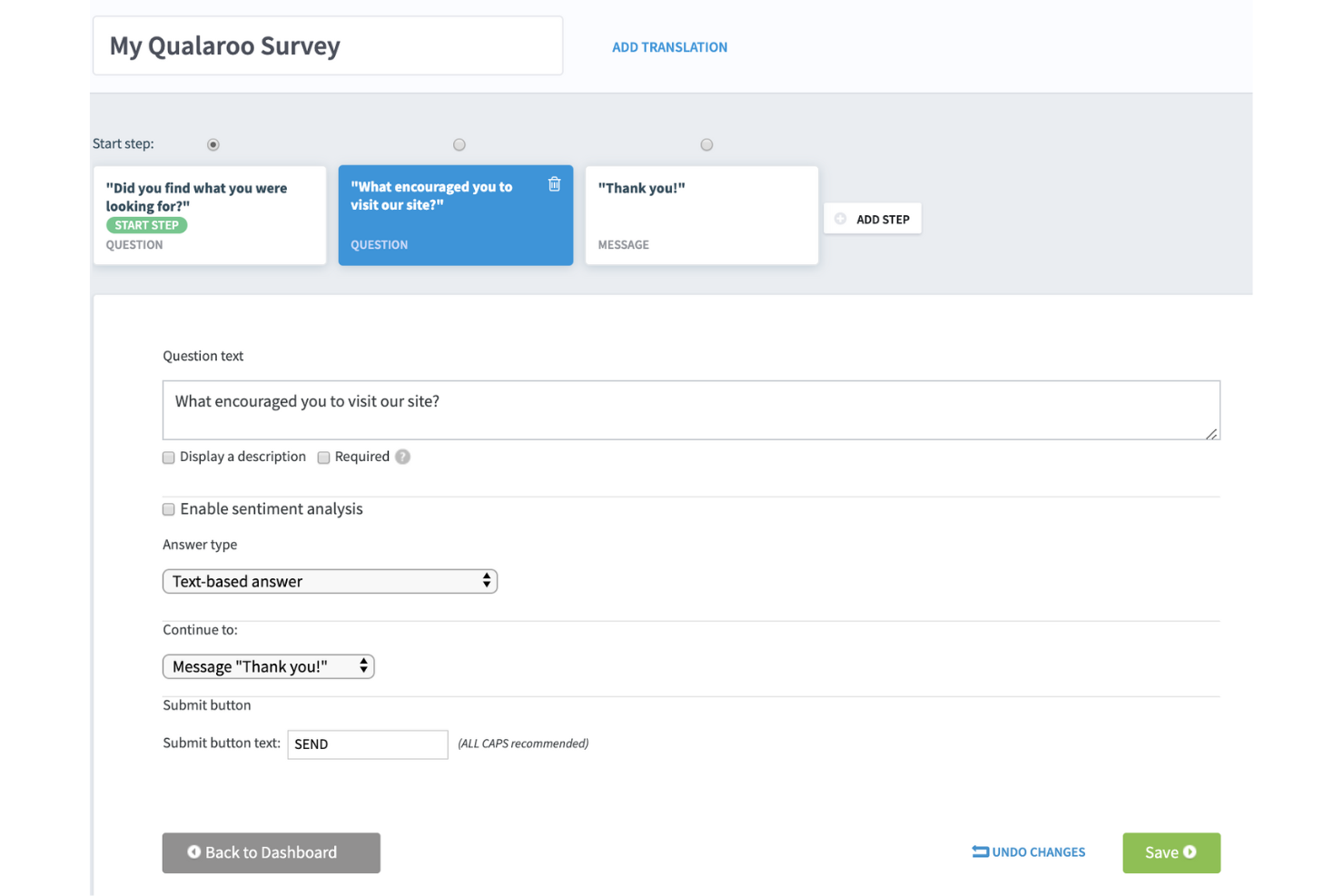Save the survey changes
The width and height of the screenshot is (1344, 896).
pos(1171,852)
